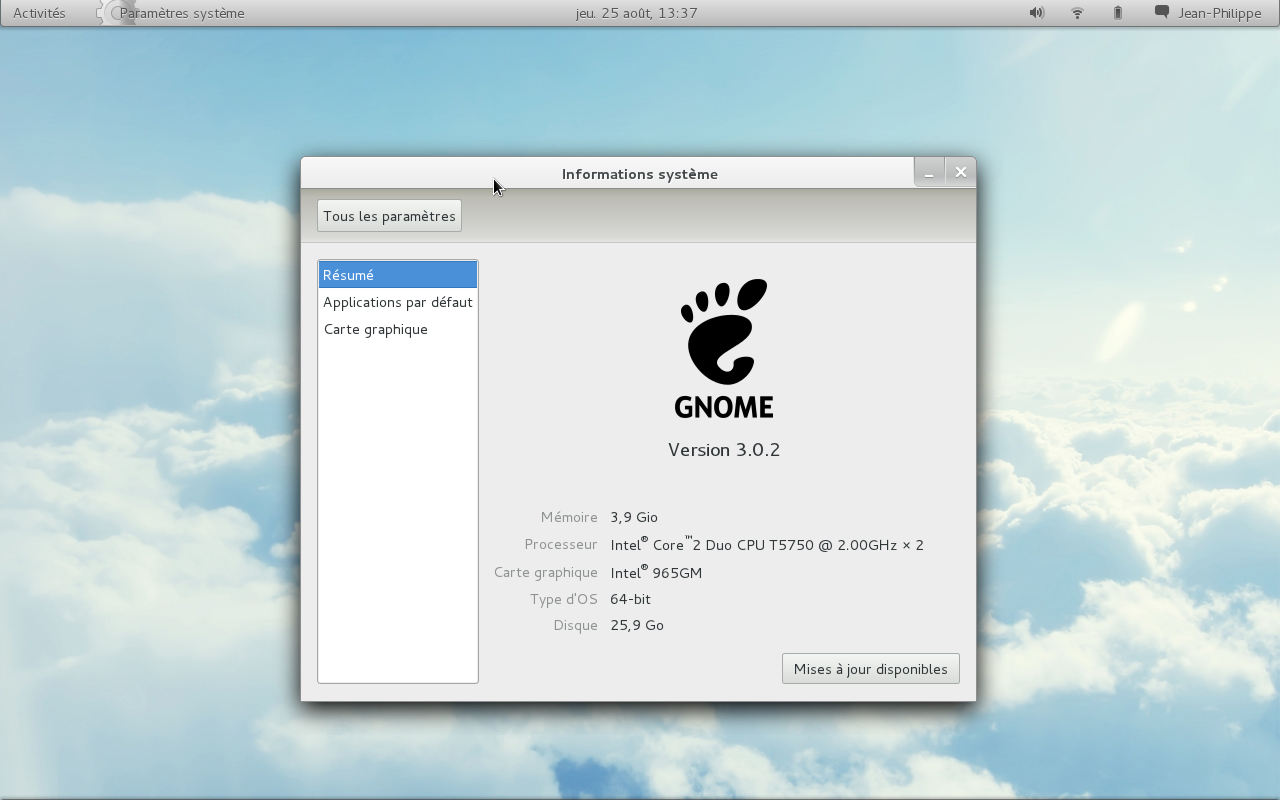Select Carte graphique in the sidebar

(x=376, y=329)
